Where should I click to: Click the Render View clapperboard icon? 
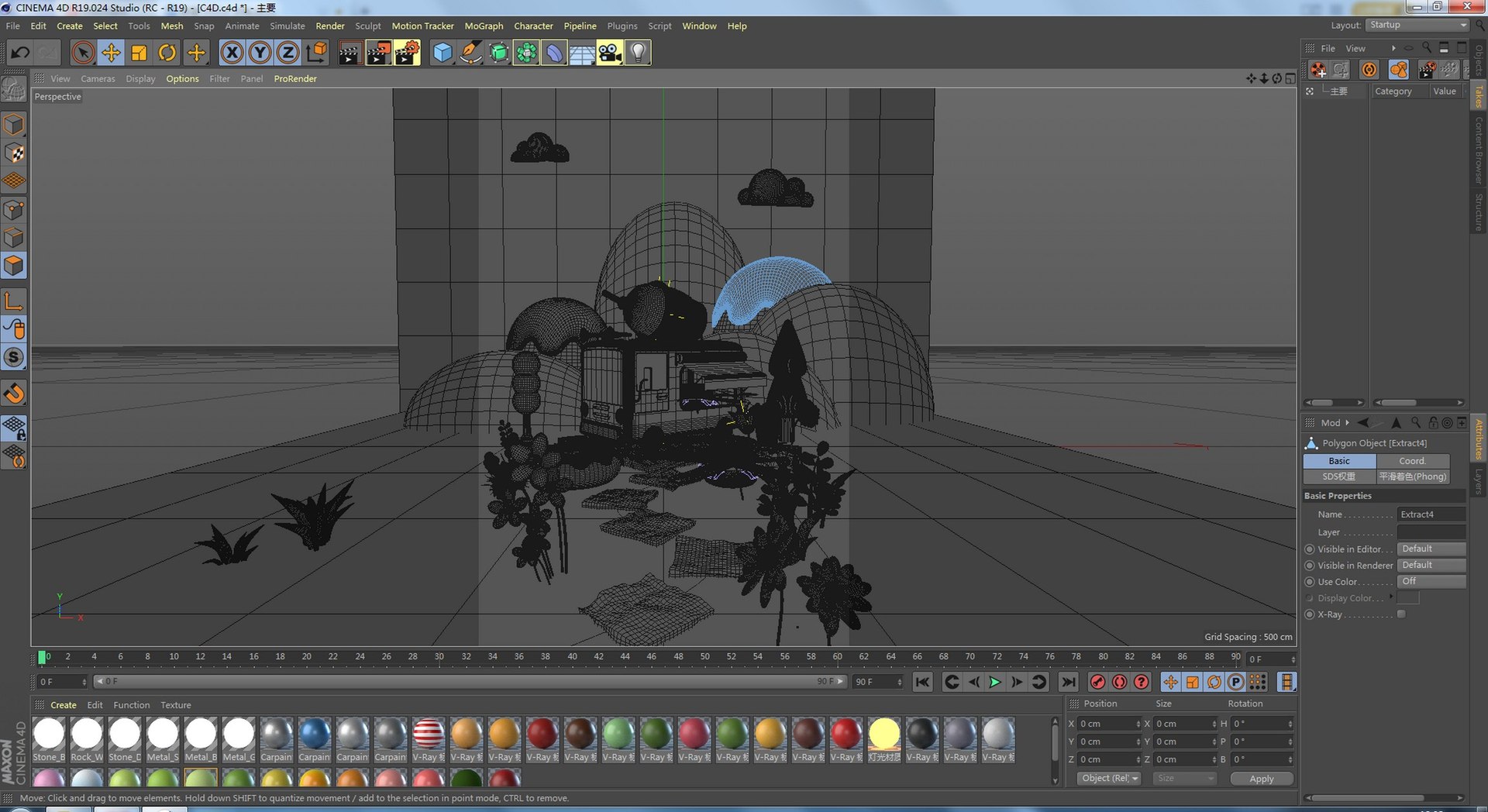point(350,53)
